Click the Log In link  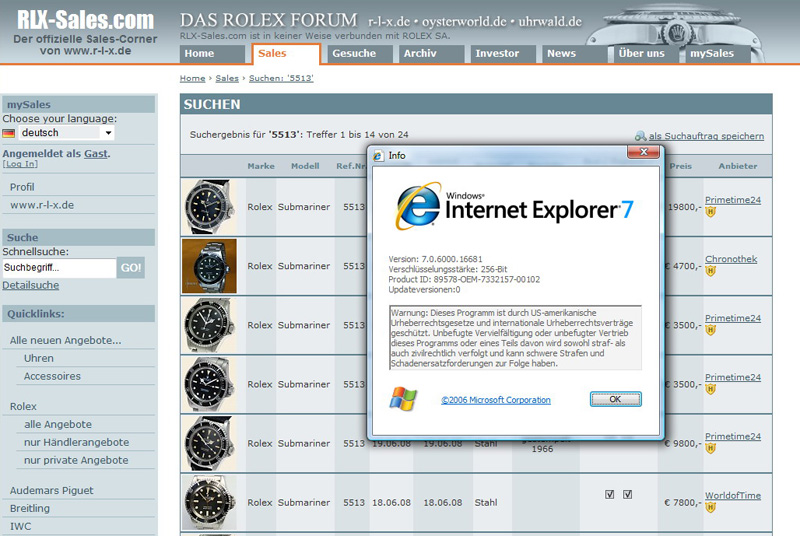(20, 164)
